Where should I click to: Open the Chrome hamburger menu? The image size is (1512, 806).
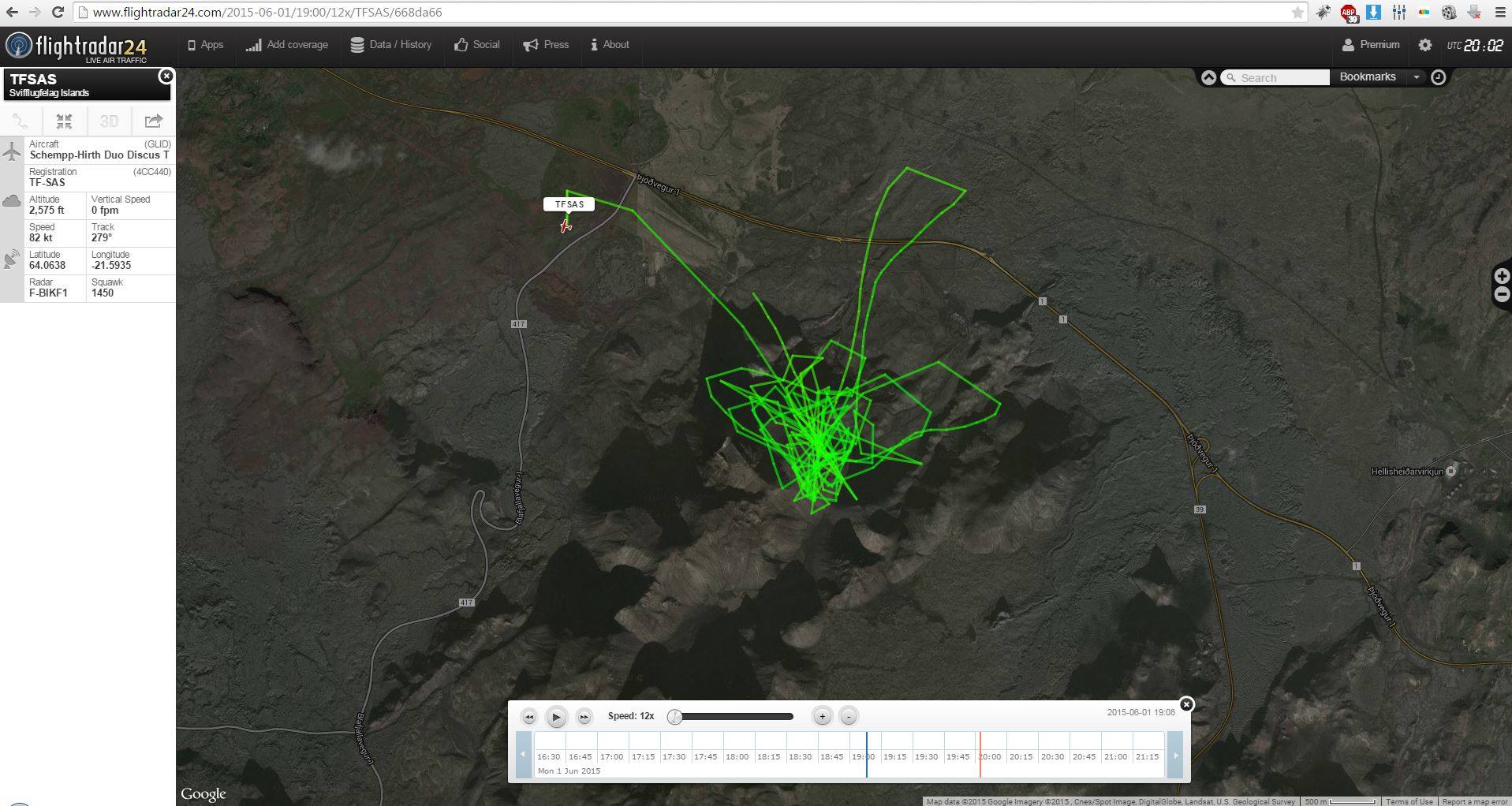pos(1500,12)
